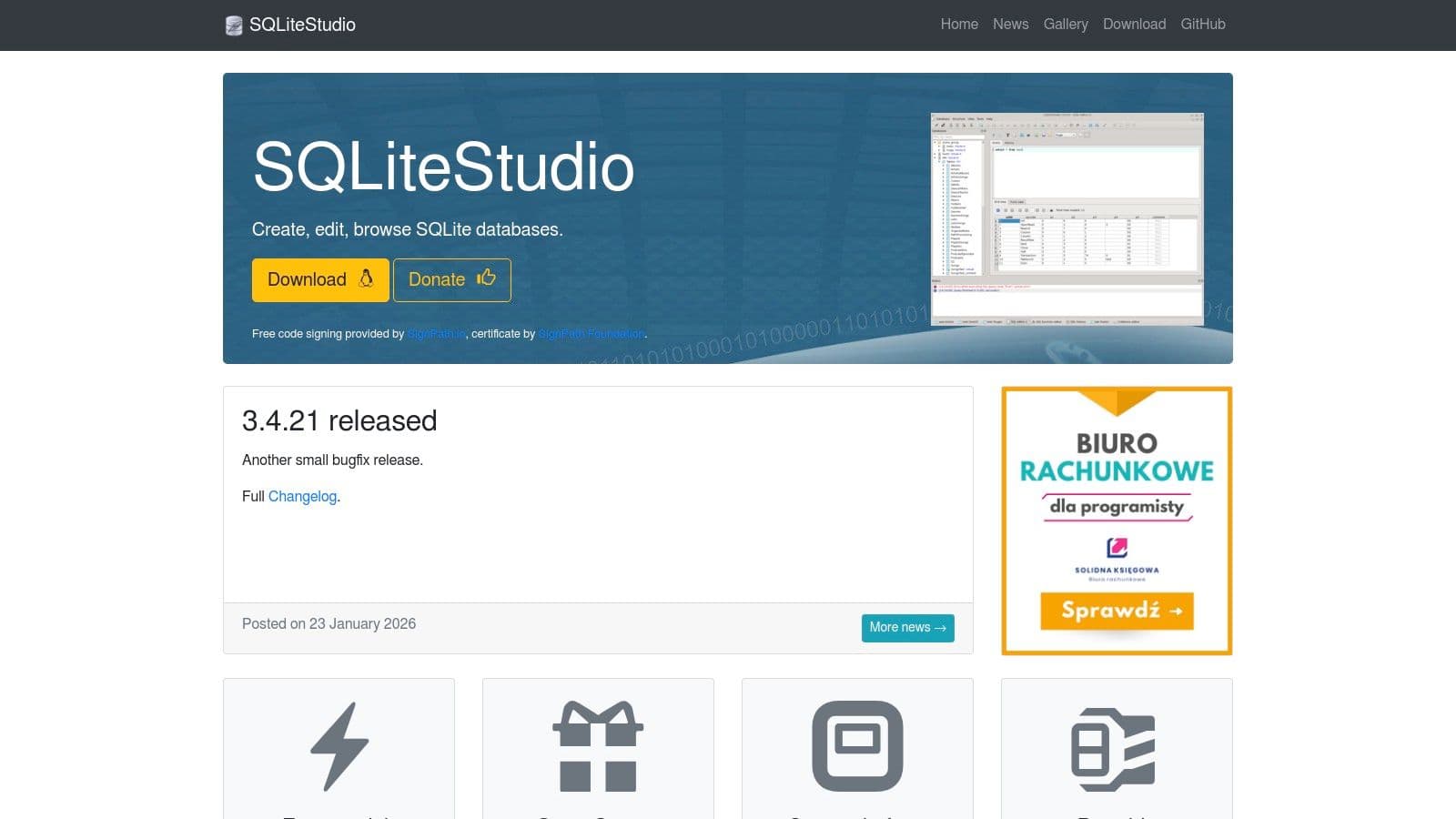Click the lightning bolt feature icon
The image size is (1456, 819).
(x=338, y=746)
